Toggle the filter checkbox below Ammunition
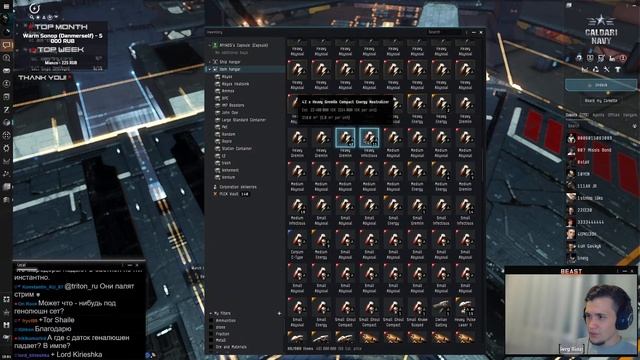Image resolution: width=640 pixels, height=360 pixels. click(x=211, y=327)
